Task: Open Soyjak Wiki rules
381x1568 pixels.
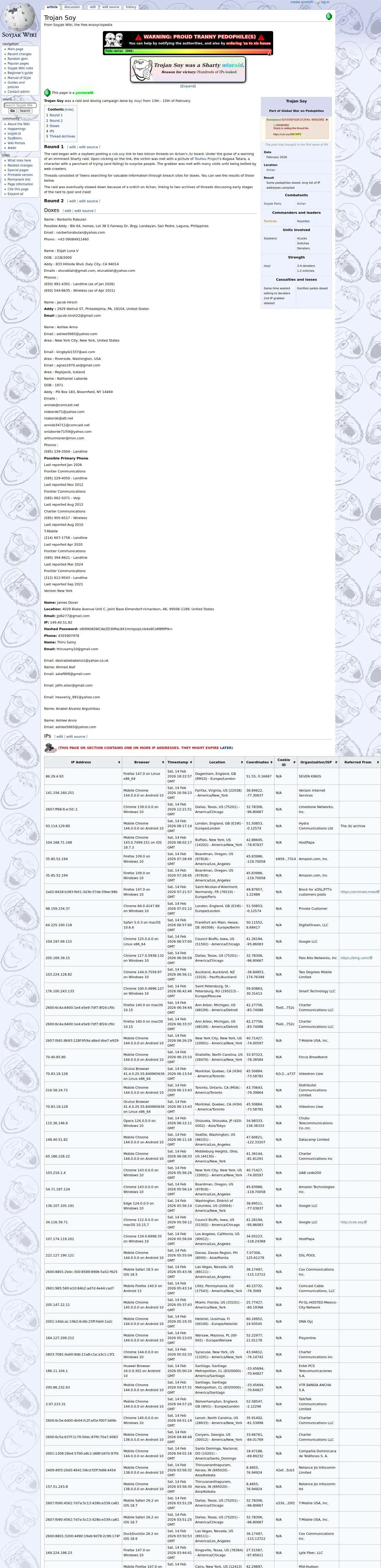Action: (20, 68)
